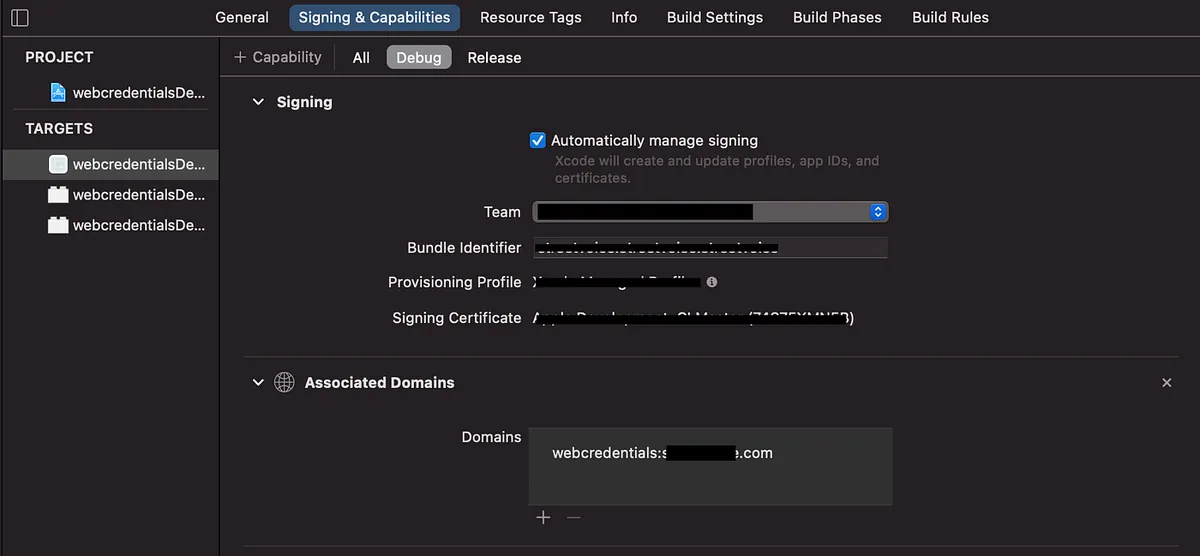Image resolution: width=1200 pixels, height=556 pixels.
Task: Select the webcredentials domain entry
Action: pos(662,453)
